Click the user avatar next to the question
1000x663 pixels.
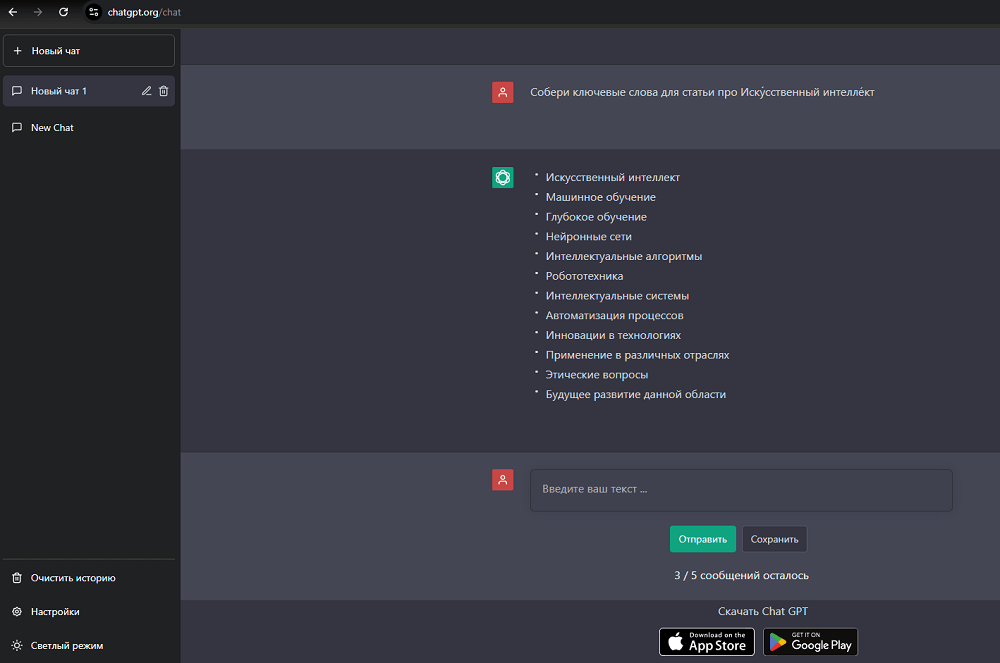click(x=502, y=92)
